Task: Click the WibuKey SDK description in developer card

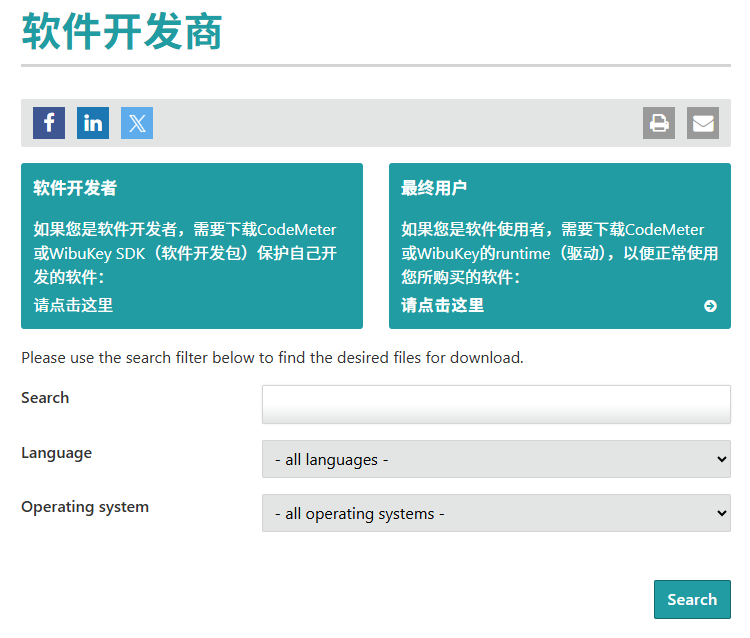Action: [185, 253]
